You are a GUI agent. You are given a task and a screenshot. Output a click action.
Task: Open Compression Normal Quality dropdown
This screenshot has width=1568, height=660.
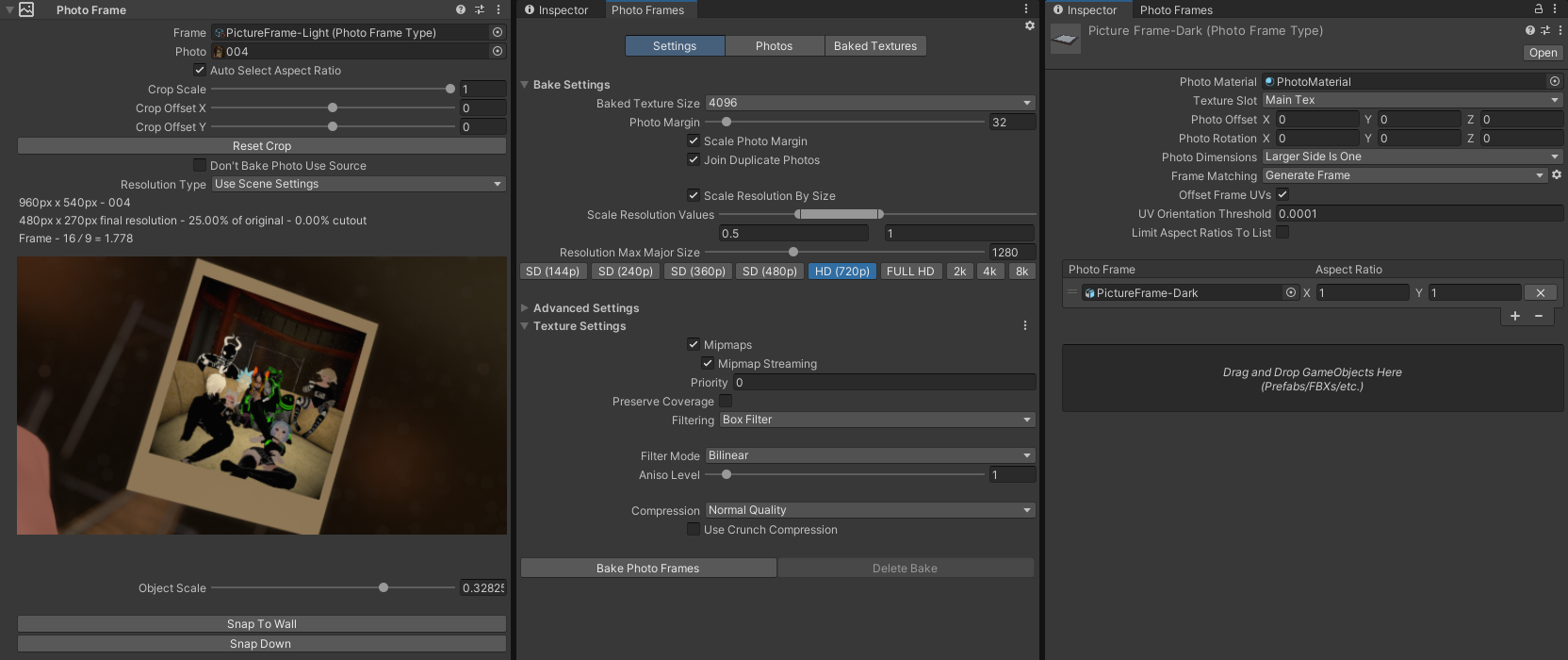[871, 510]
